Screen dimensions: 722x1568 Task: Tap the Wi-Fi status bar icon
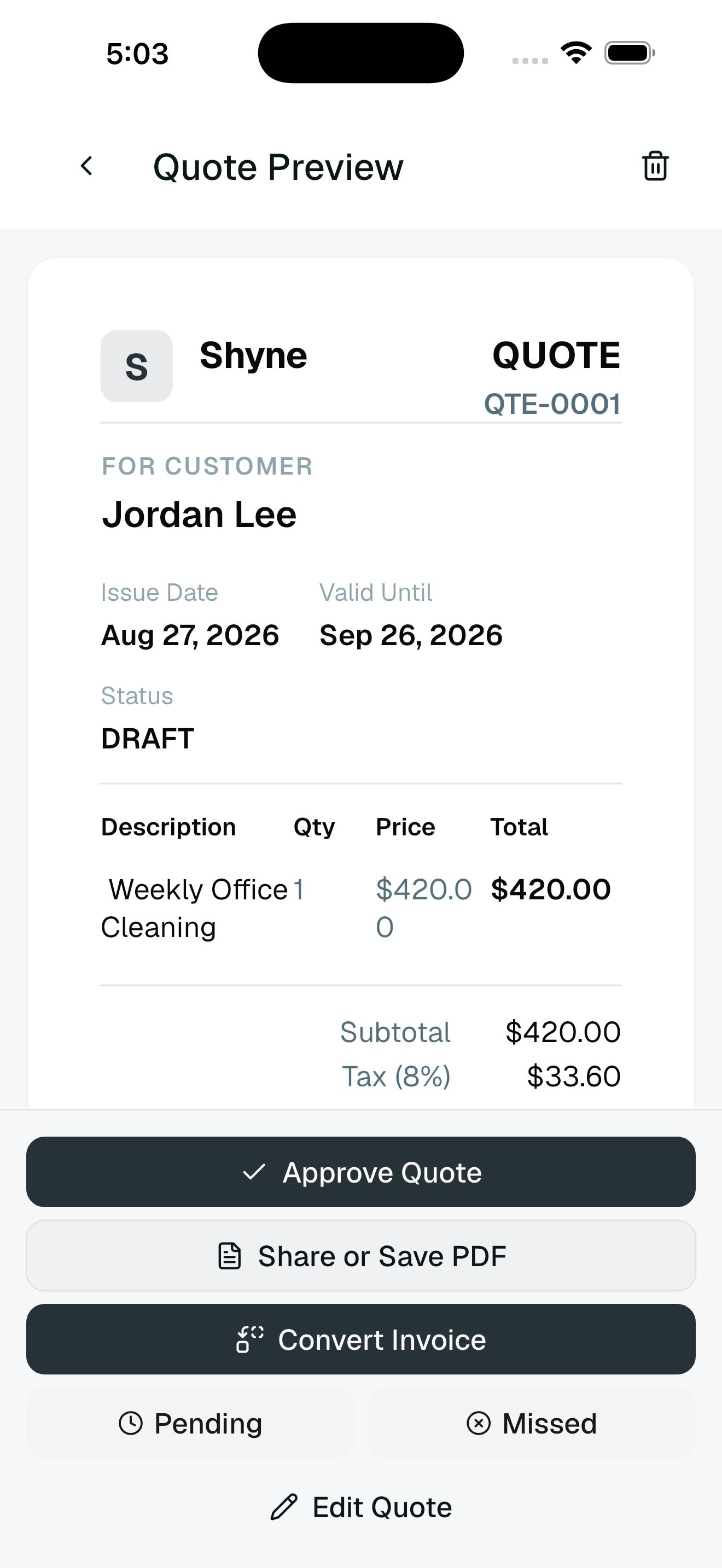pos(576,53)
